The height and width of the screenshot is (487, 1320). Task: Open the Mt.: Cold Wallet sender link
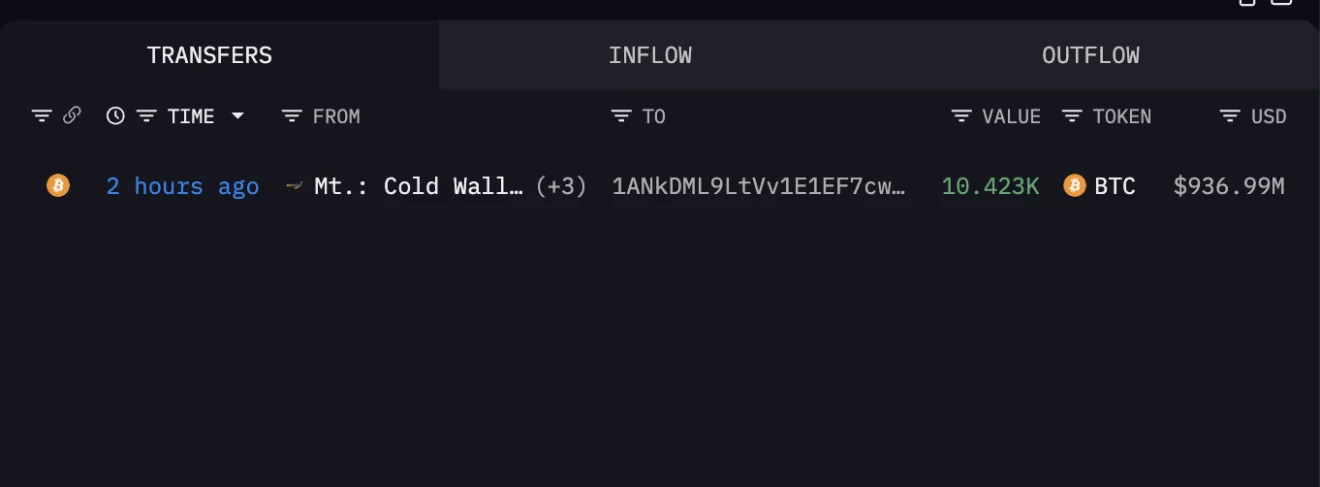(418, 186)
